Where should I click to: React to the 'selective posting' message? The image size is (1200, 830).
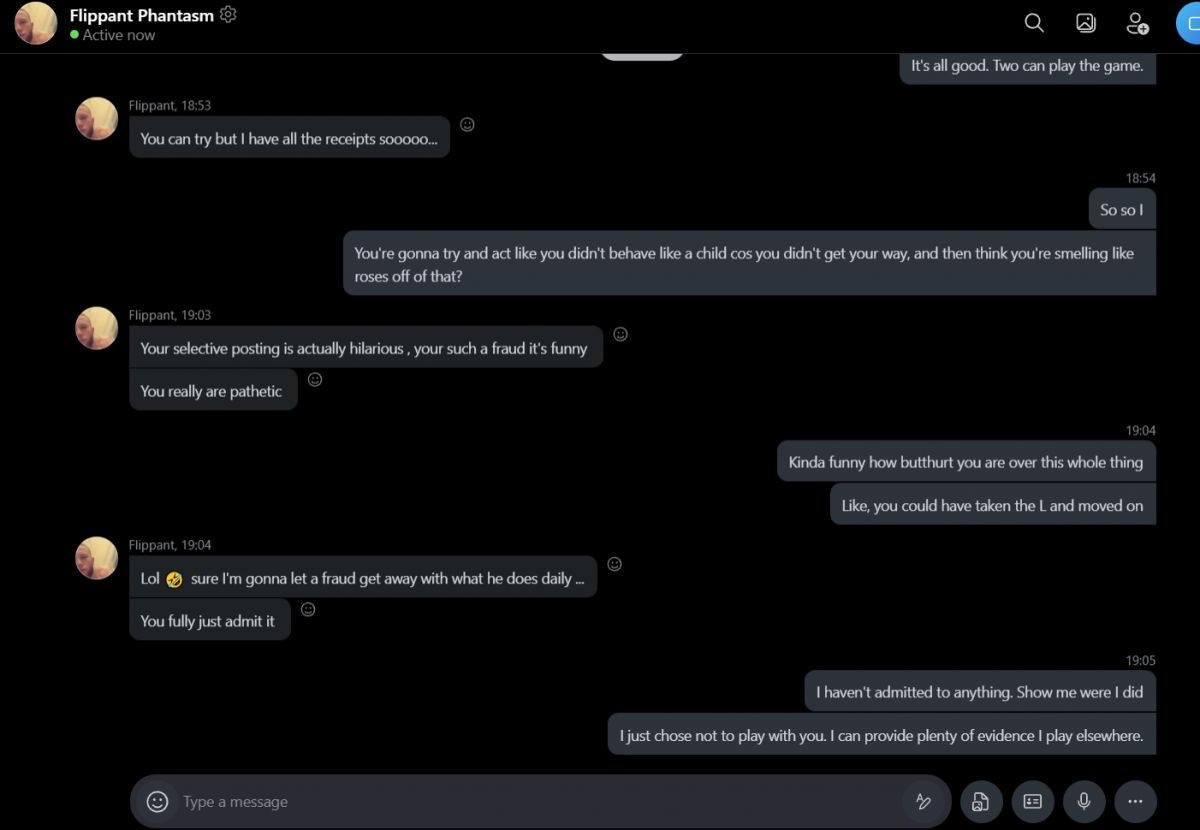tap(620, 334)
